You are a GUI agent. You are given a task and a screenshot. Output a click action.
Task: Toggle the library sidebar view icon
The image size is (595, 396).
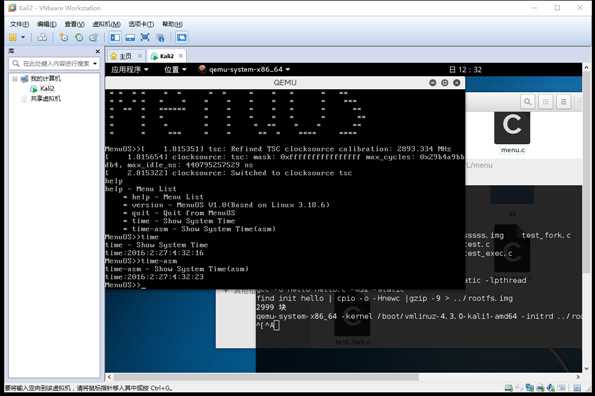tap(115, 37)
